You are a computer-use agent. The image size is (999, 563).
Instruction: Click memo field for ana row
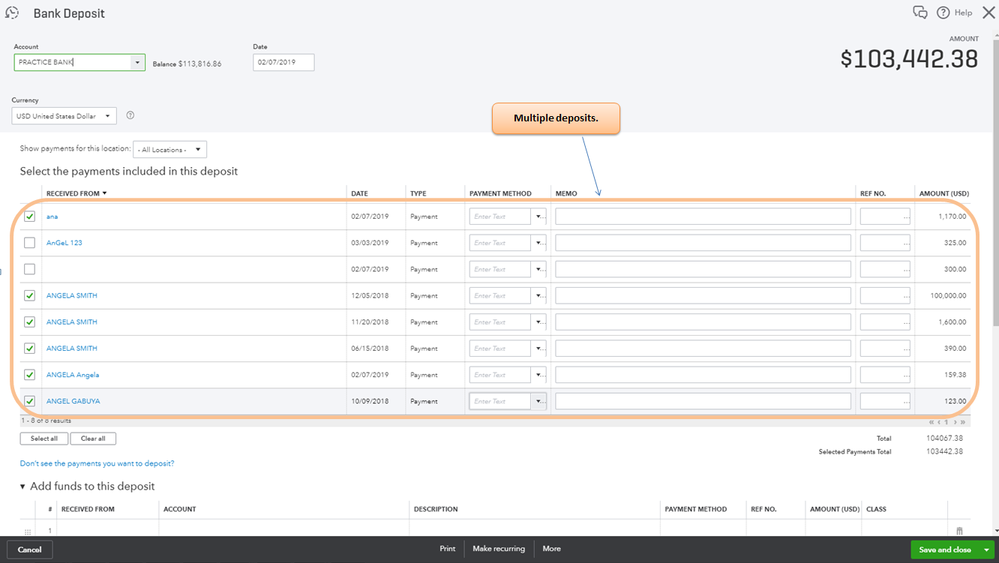(703, 217)
